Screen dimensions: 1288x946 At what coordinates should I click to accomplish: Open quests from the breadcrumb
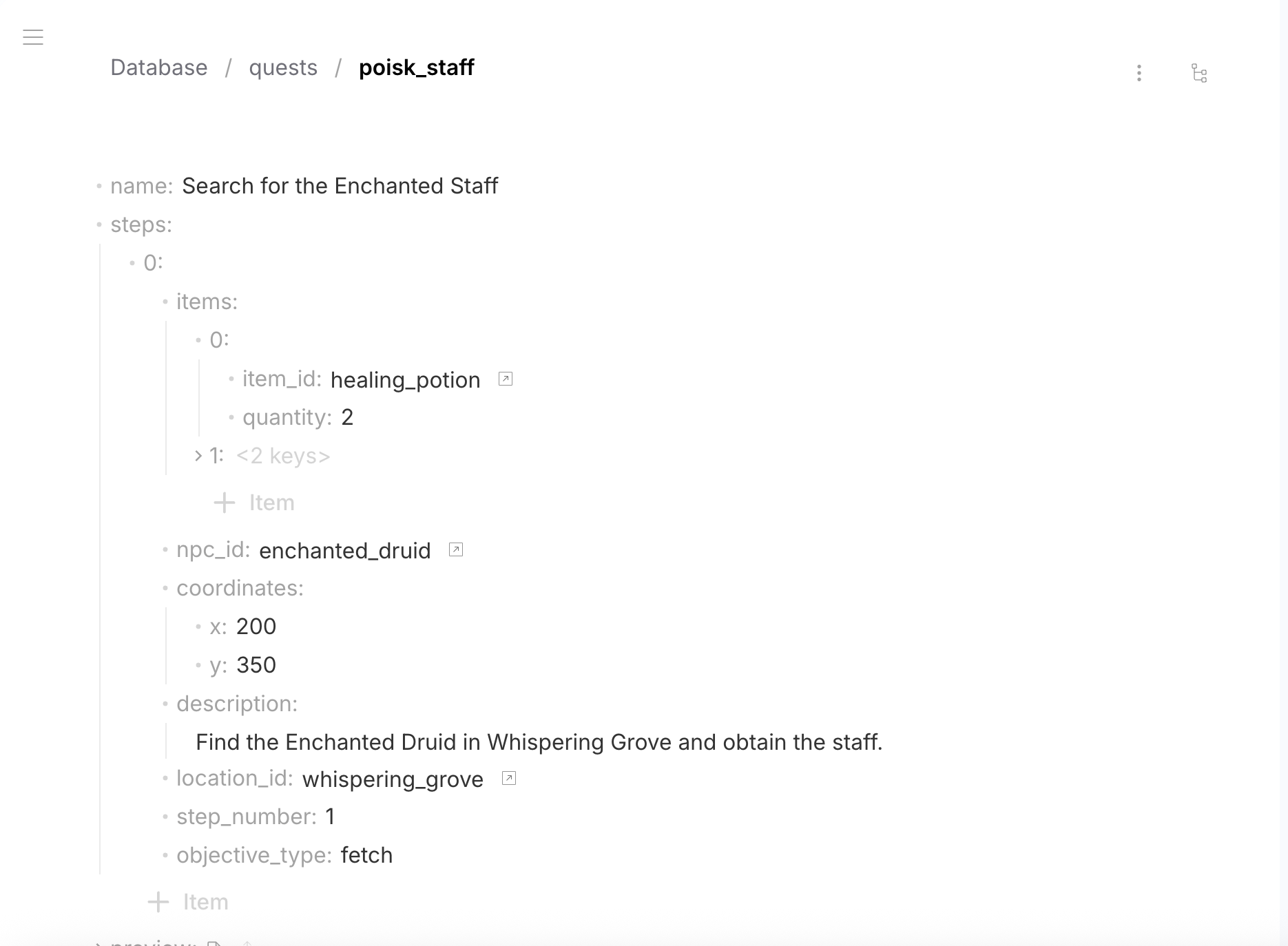[283, 67]
